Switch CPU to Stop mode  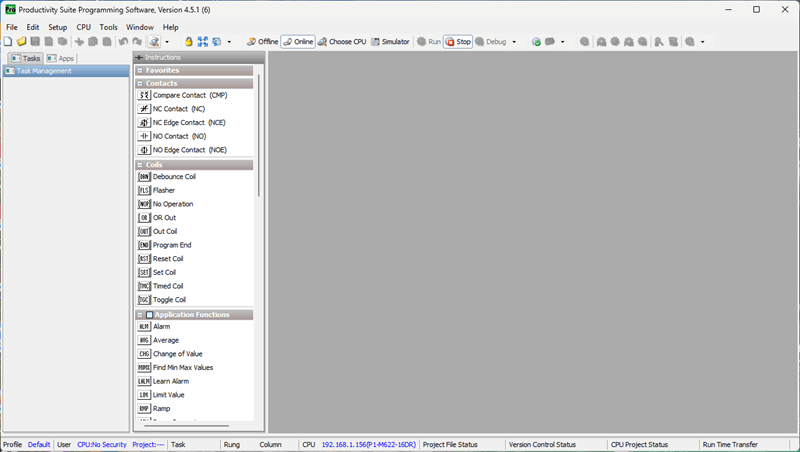coord(458,42)
